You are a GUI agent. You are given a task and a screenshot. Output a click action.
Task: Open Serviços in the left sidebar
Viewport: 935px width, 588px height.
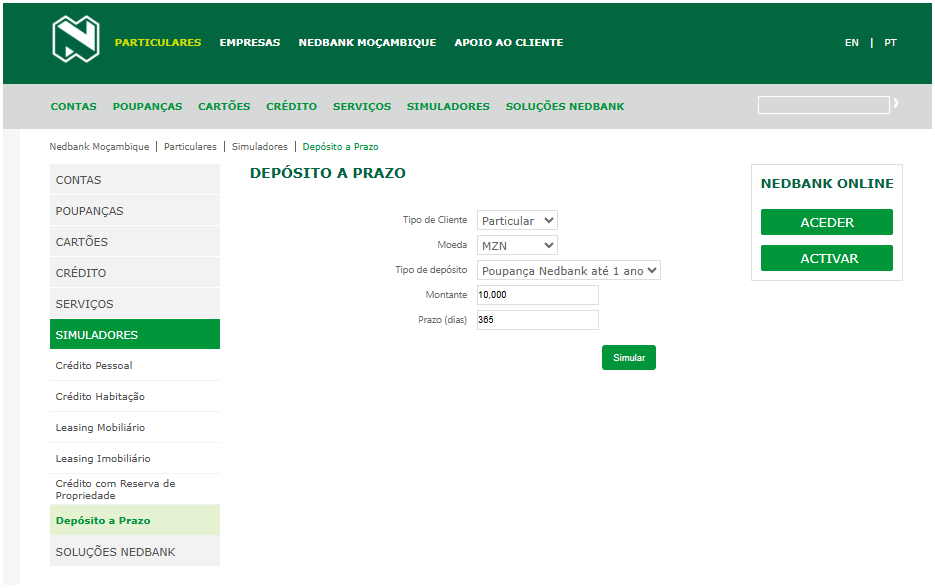coord(135,304)
